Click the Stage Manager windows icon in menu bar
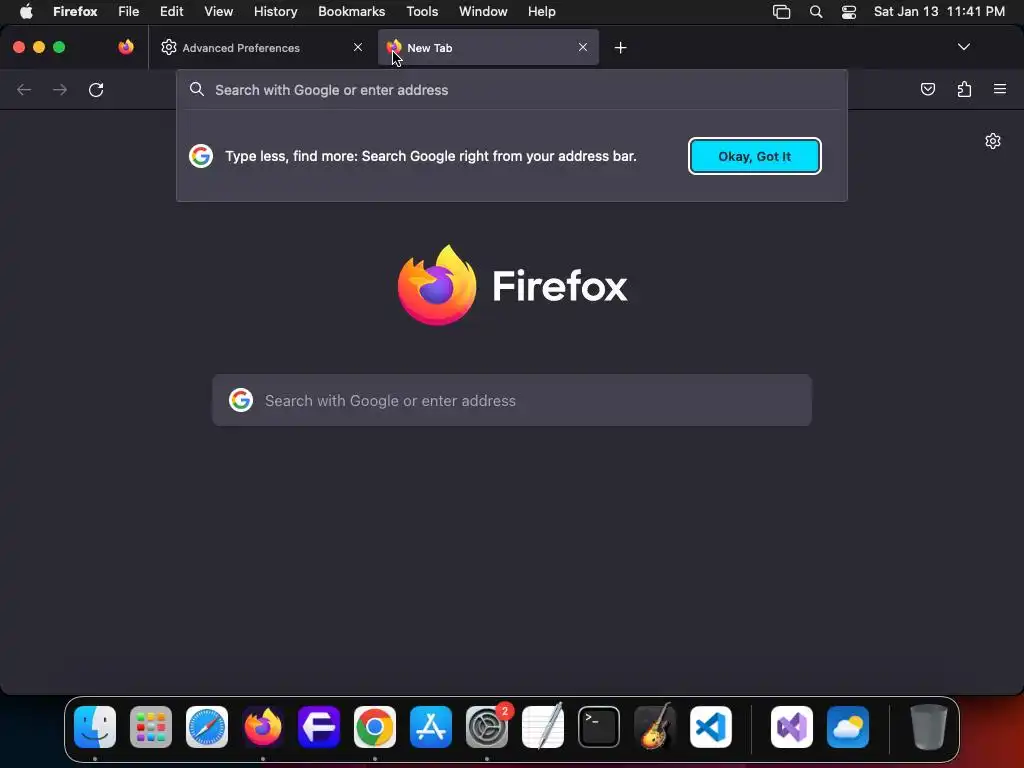 (x=781, y=12)
